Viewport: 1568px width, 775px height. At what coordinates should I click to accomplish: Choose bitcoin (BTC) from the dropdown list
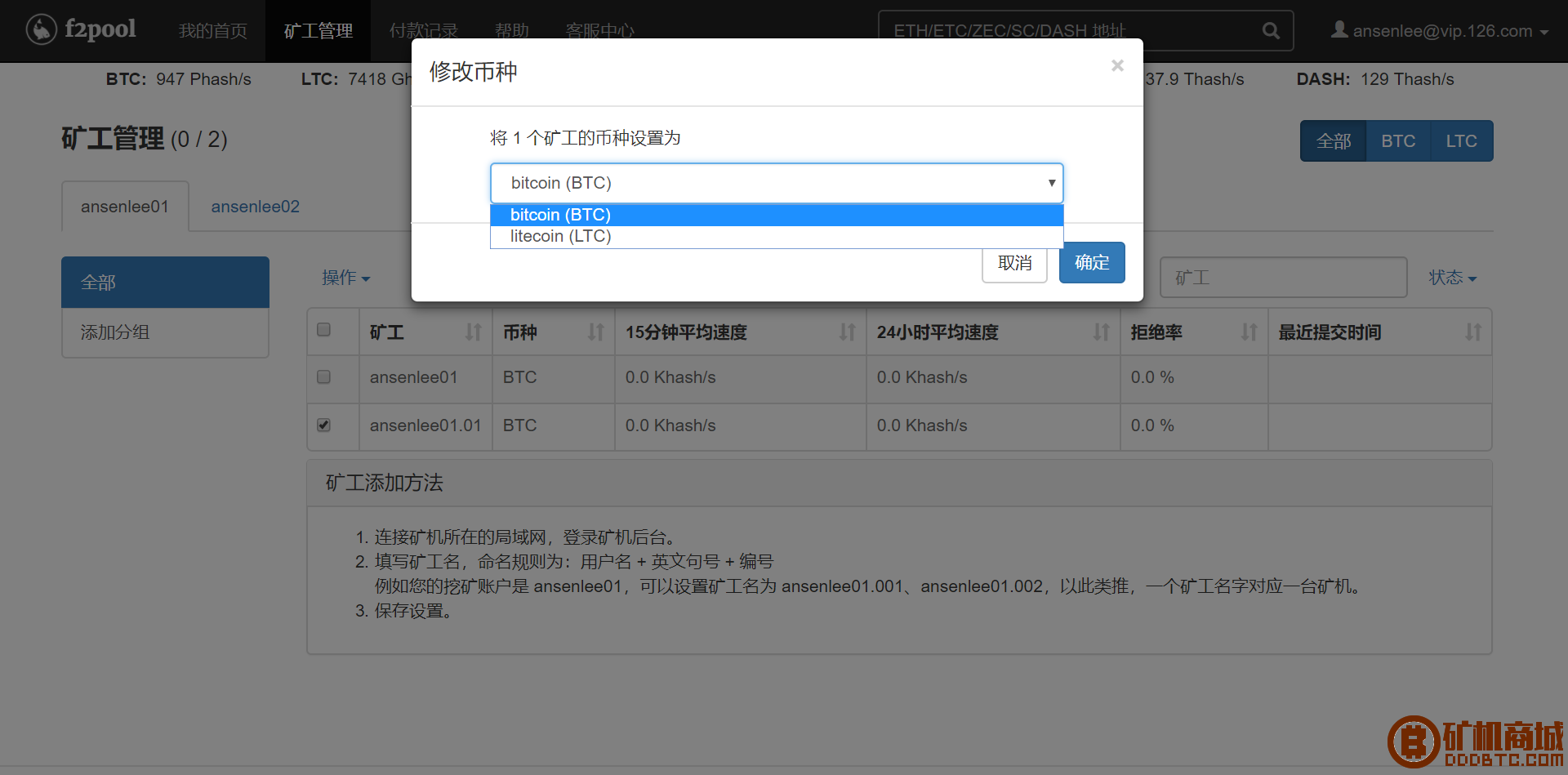click(x=777, y=215)
